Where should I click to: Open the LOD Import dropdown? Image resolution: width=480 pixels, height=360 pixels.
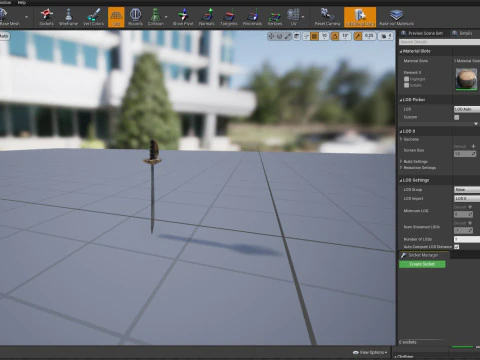[x=467, y=199]
